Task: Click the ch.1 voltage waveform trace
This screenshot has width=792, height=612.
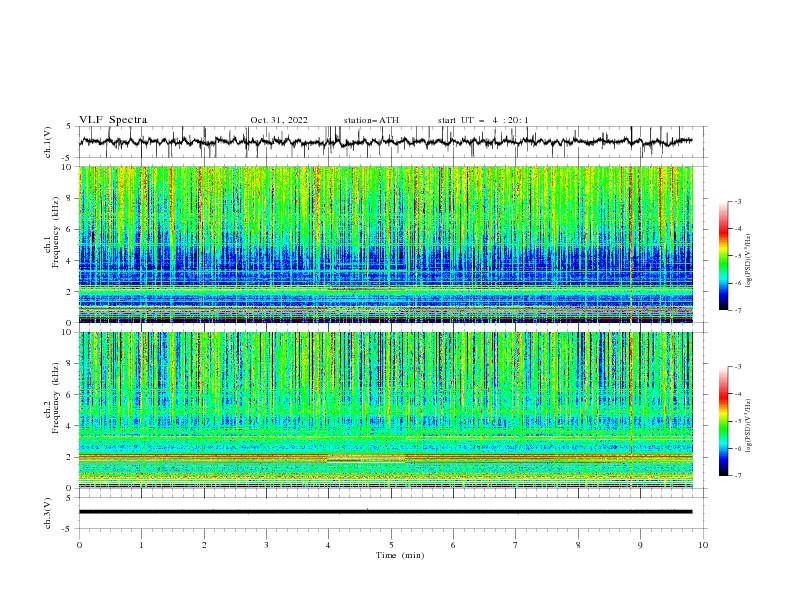Action: tap(385, 142)
